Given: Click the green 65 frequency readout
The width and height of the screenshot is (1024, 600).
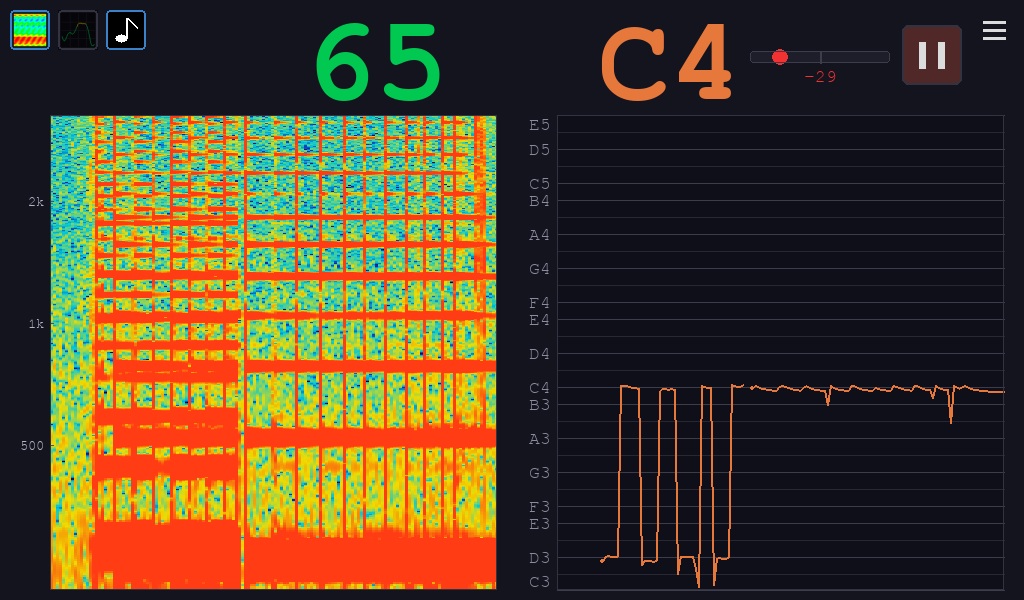Looking at the screenshot, I should [x=380, y=63].
